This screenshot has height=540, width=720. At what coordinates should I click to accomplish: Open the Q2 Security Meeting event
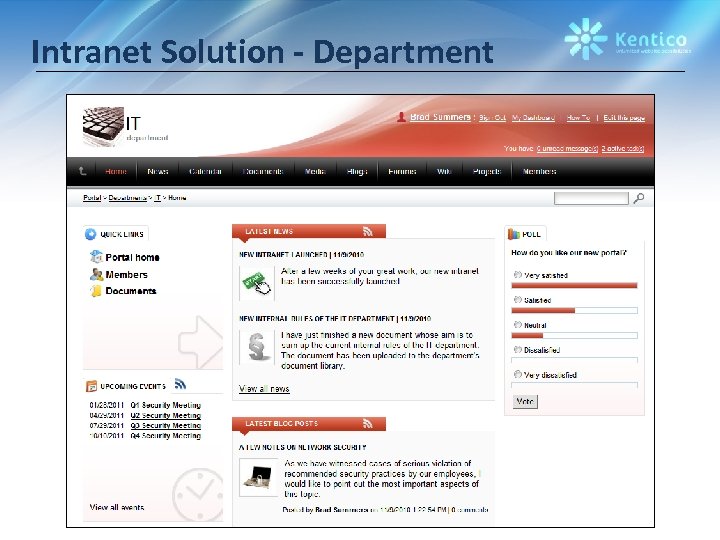(166, 415)
